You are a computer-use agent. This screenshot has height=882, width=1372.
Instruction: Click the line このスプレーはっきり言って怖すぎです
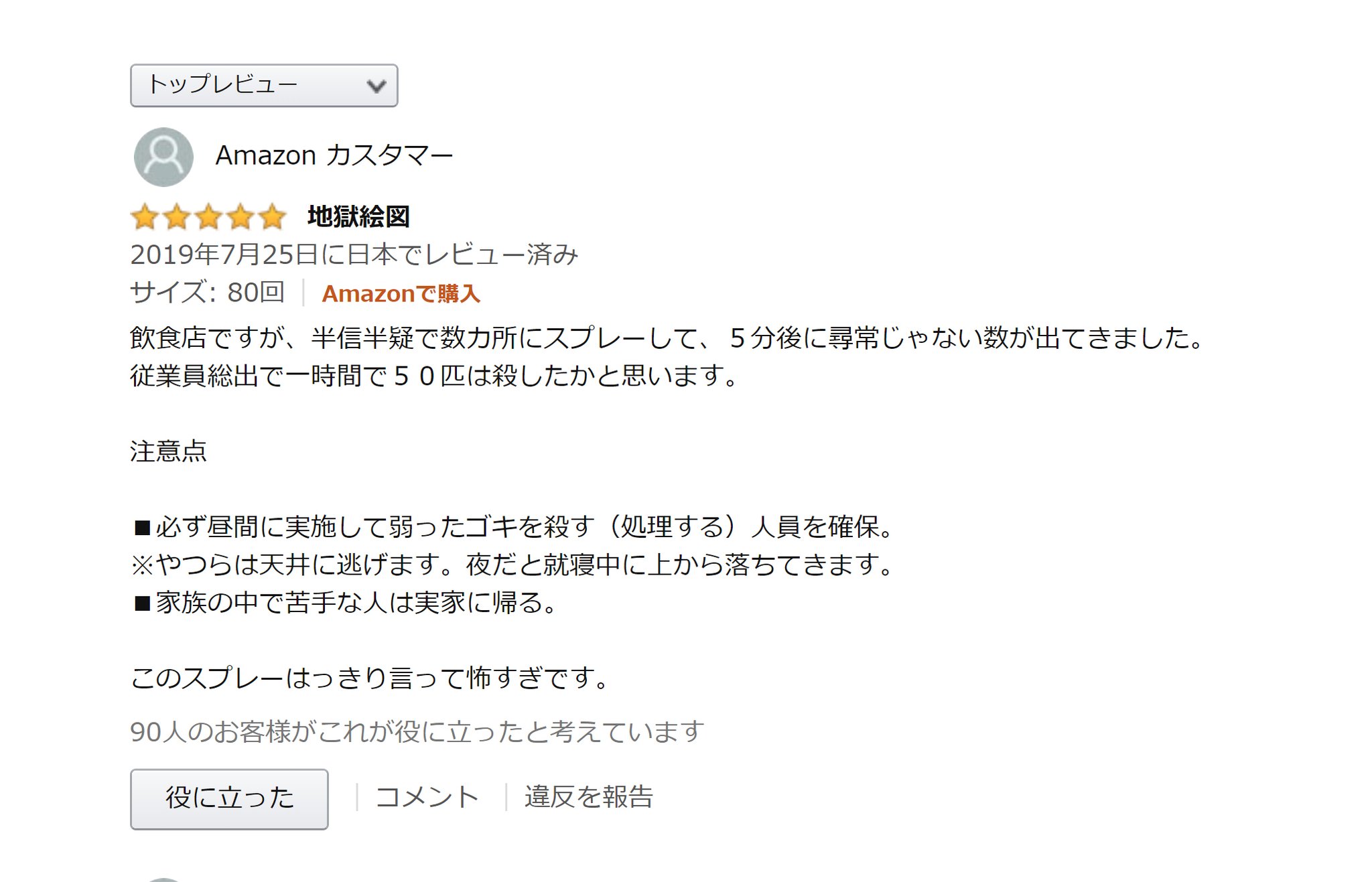[370, 678]
